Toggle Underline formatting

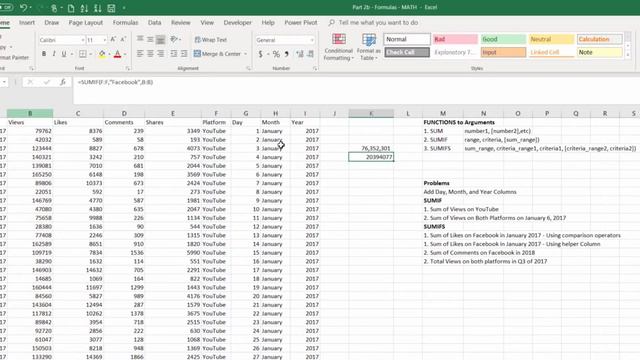(x=64, y=53)
